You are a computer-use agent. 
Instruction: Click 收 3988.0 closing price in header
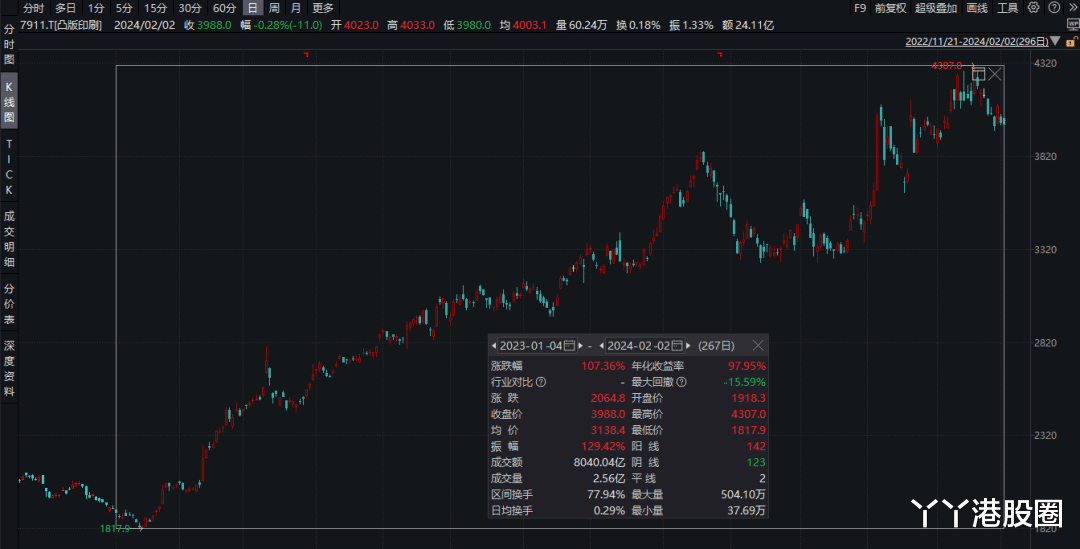207,25
